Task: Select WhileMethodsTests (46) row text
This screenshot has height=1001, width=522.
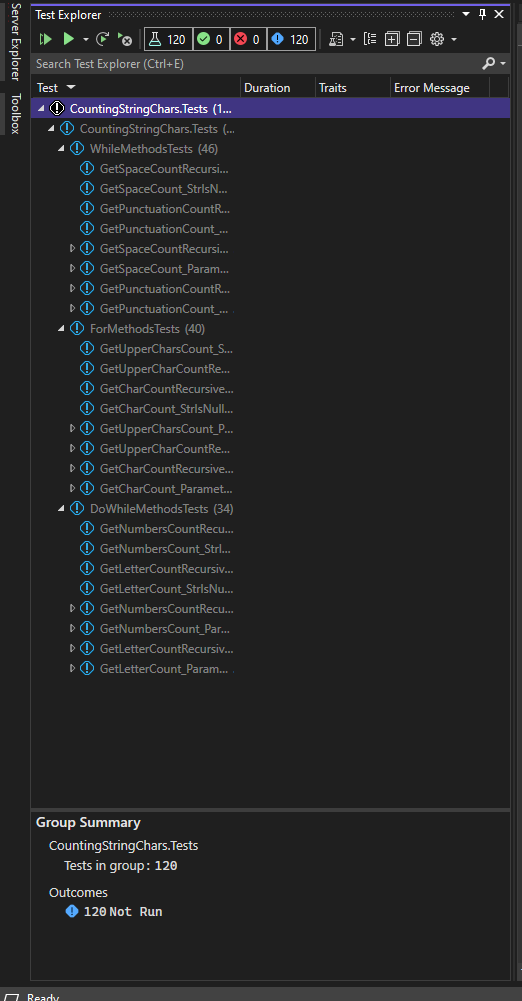Action: (154, 149)
